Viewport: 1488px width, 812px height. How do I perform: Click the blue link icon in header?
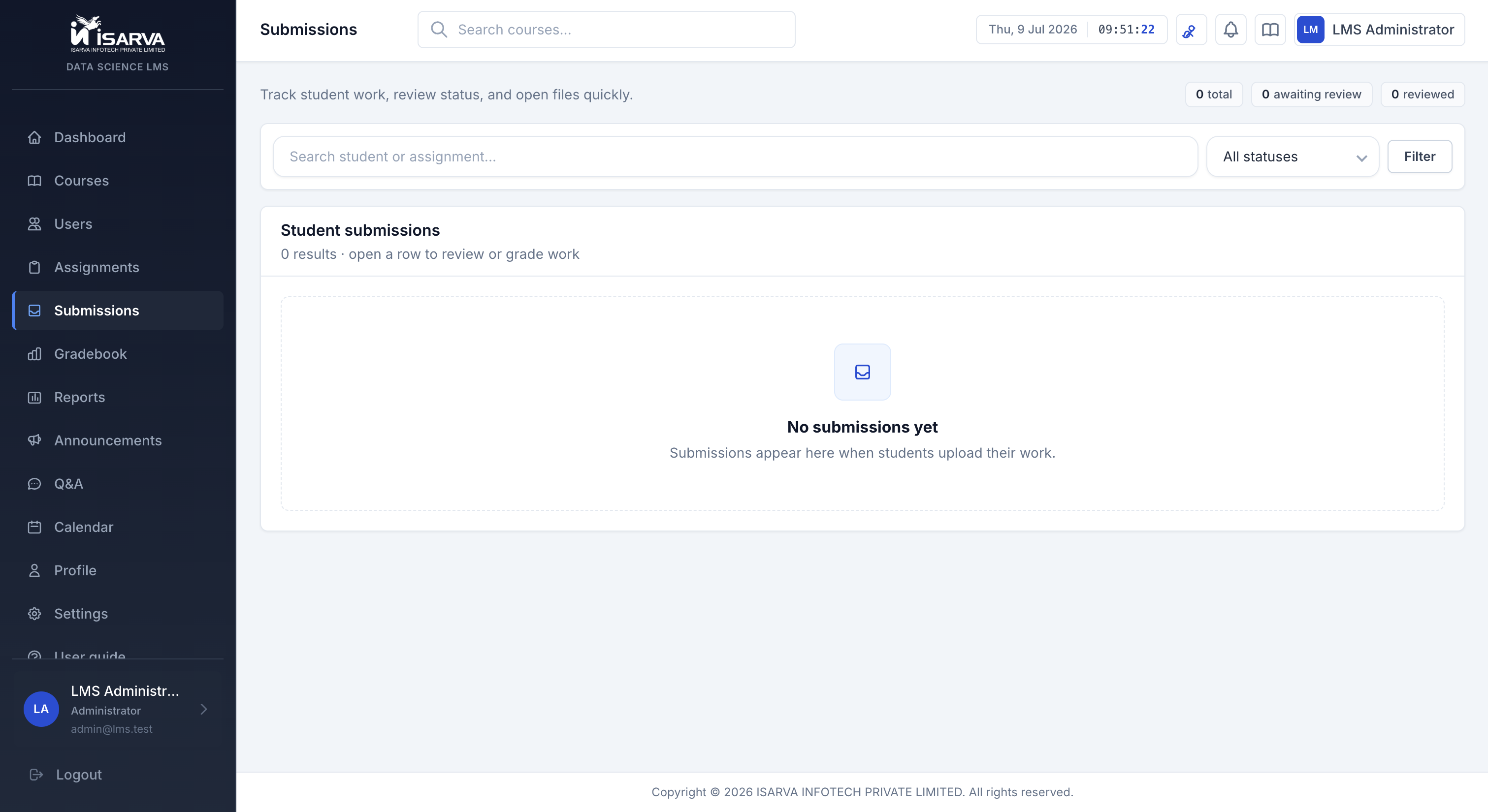click(x=1191, y=30)
